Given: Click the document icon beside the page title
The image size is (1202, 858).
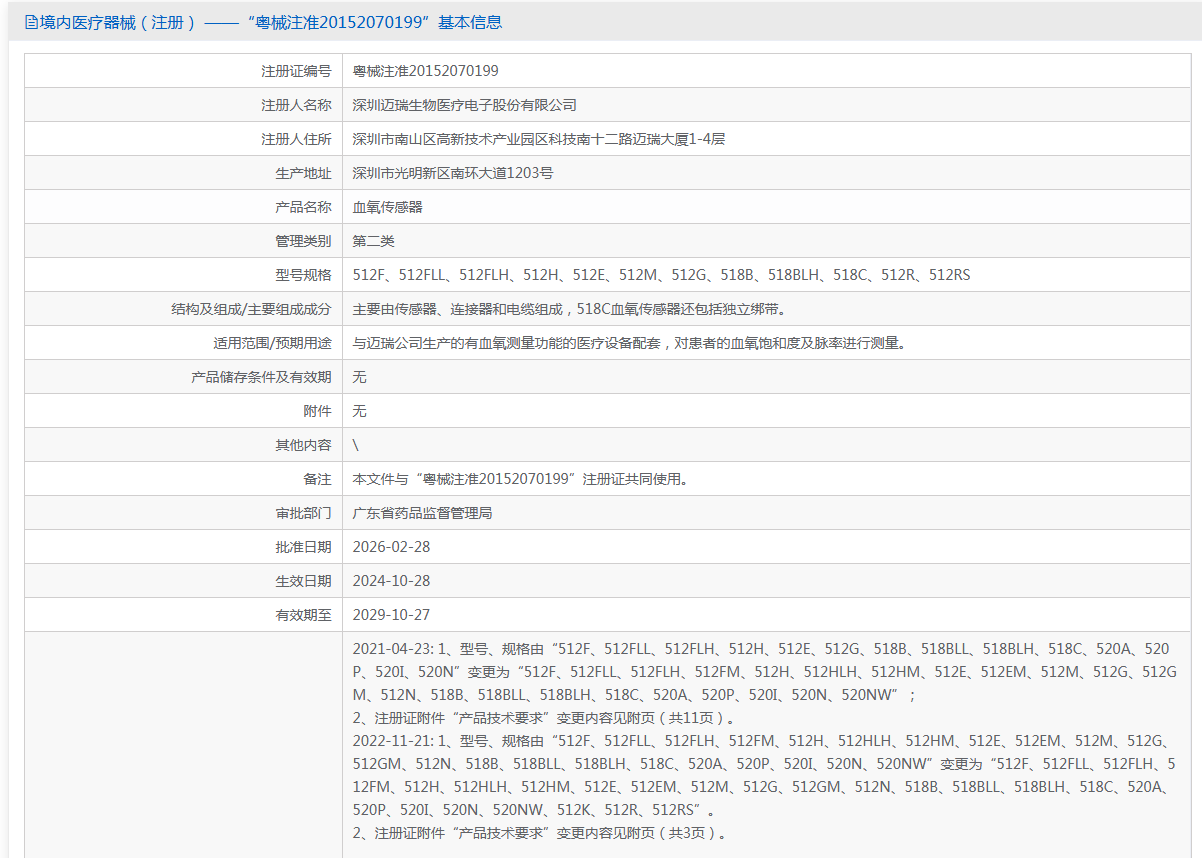Looking at the screenshot, I should point(31,22).
